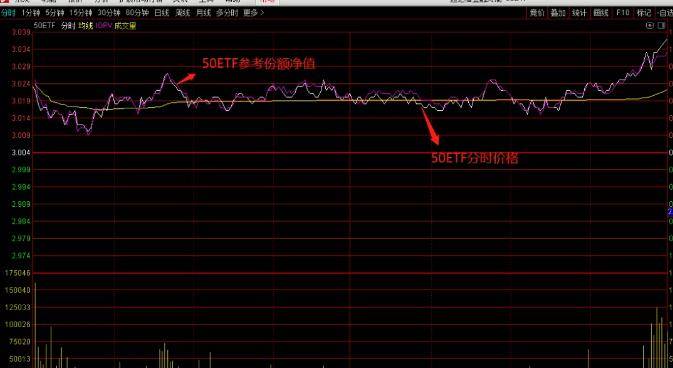The height and width of the screenshot is (368, 673).
Task: Click the 3.014 price axis label
Action: pos(21,118)
